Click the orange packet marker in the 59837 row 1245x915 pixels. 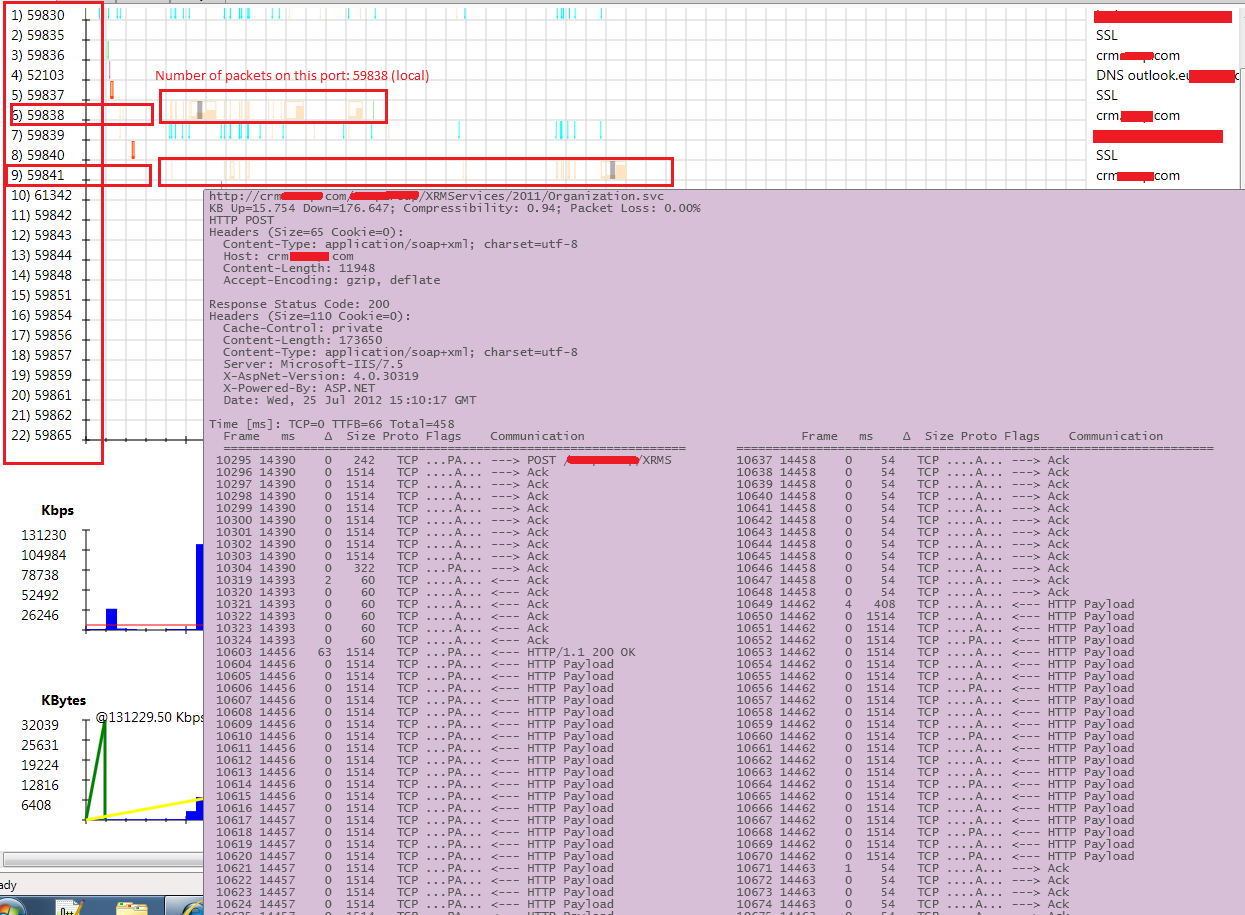[x=112, y=90]
